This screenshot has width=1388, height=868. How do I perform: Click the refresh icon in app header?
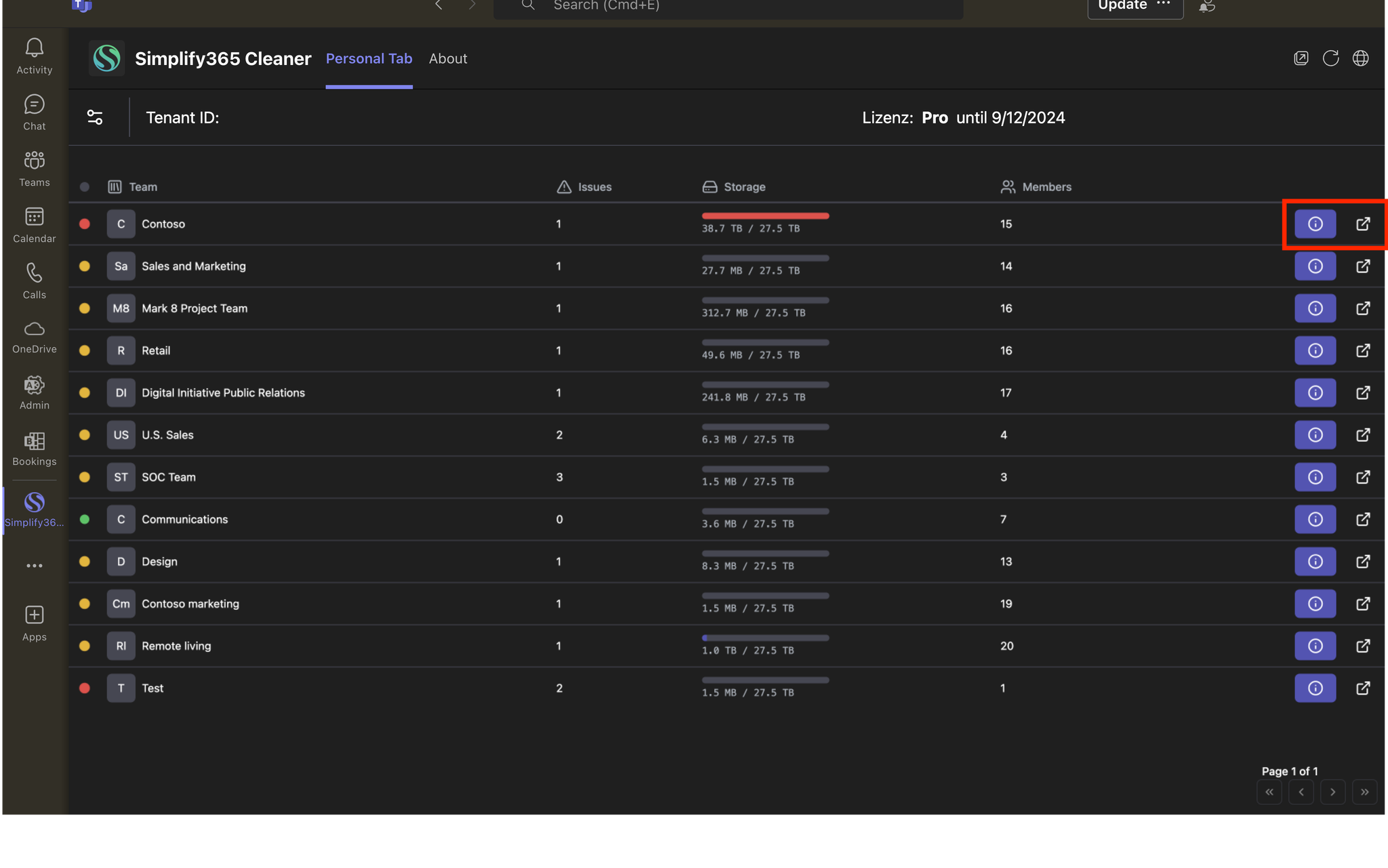[1330, 58]
